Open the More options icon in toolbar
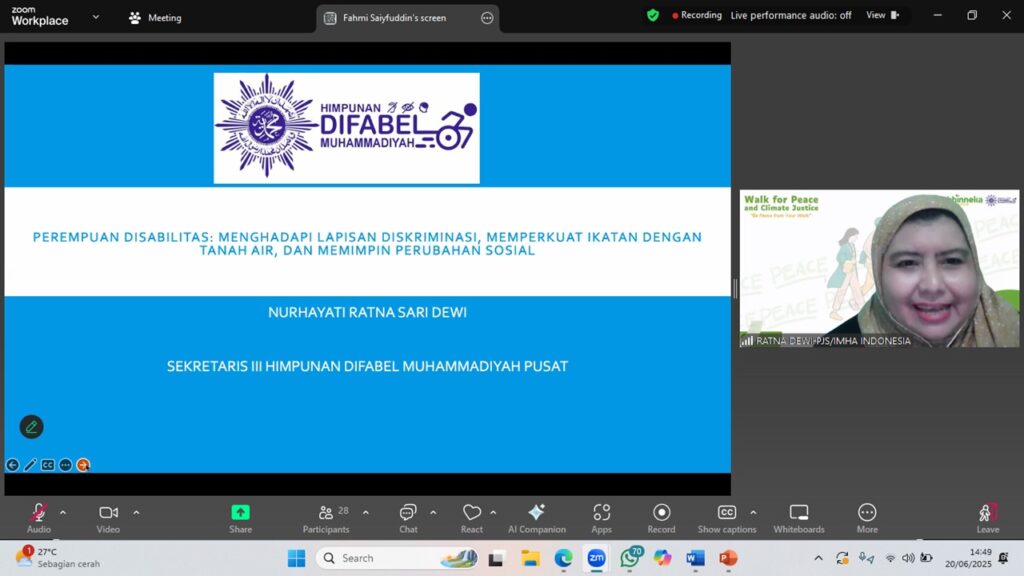Viewport: 1024px width, 576px height. coord(867,519)
